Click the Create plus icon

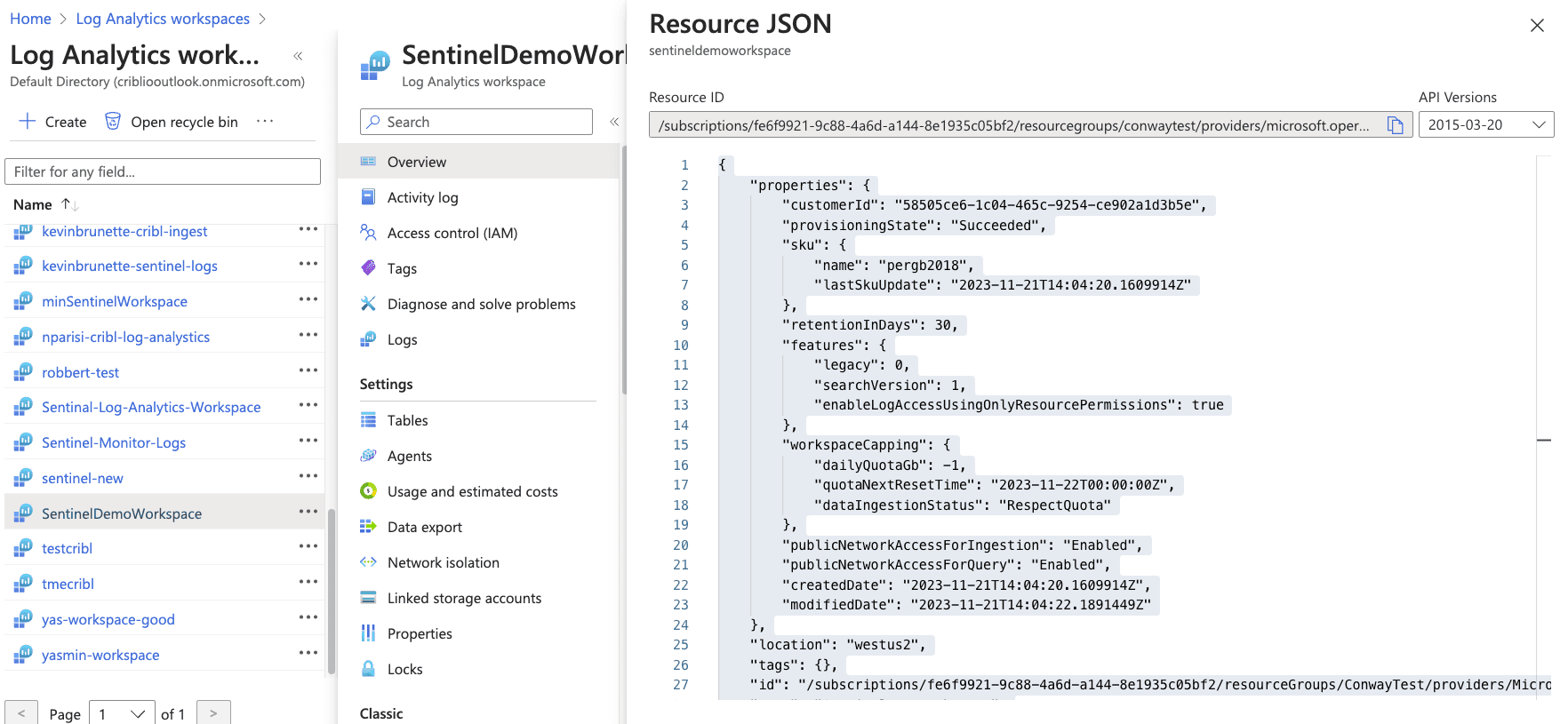click(28, 122)
